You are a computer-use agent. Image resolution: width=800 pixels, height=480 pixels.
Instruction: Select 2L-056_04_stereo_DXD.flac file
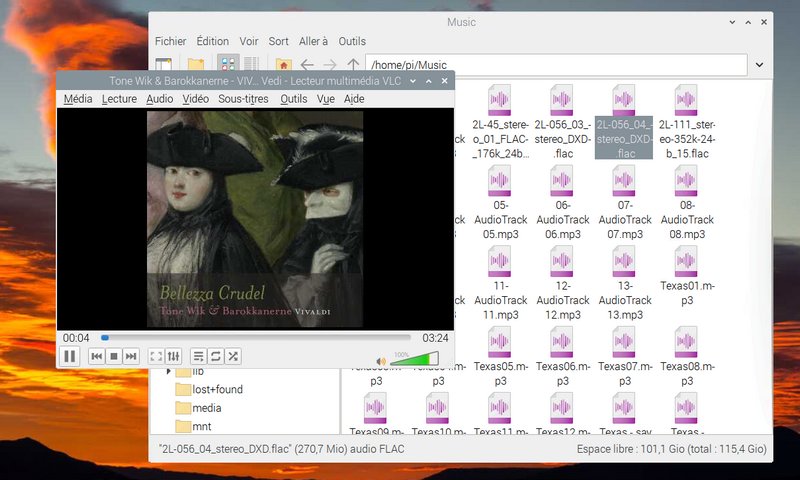(x=624, y=122)
